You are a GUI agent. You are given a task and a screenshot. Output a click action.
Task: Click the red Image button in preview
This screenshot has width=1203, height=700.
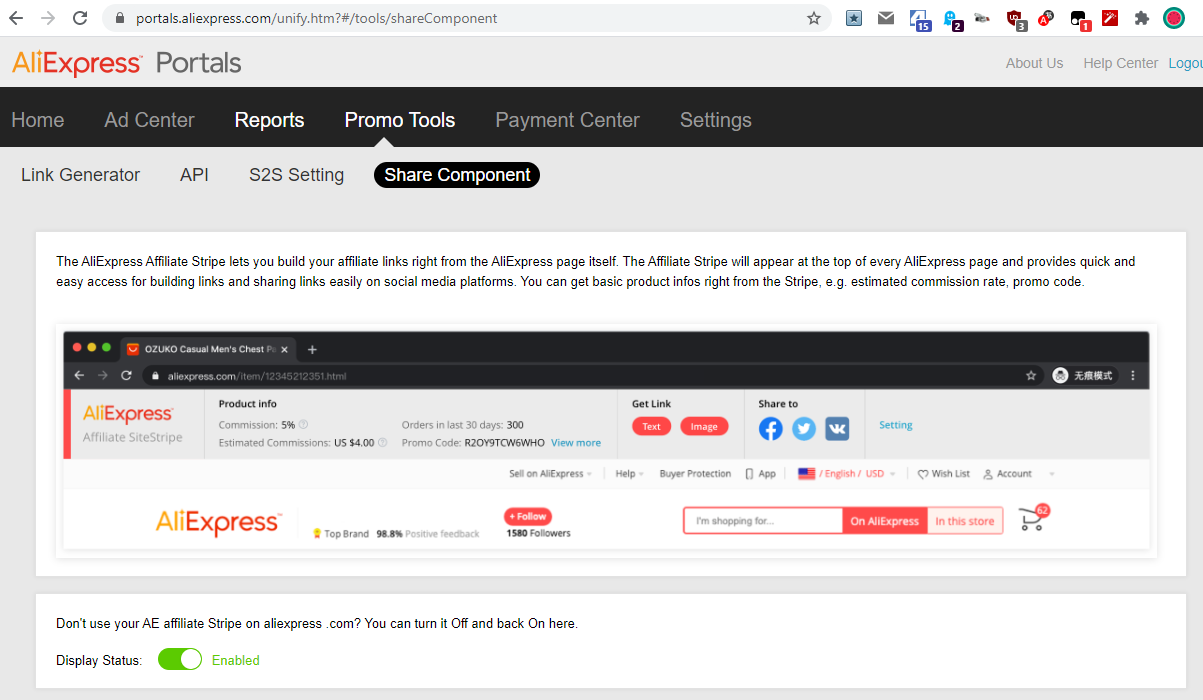(x=704, y=426)
